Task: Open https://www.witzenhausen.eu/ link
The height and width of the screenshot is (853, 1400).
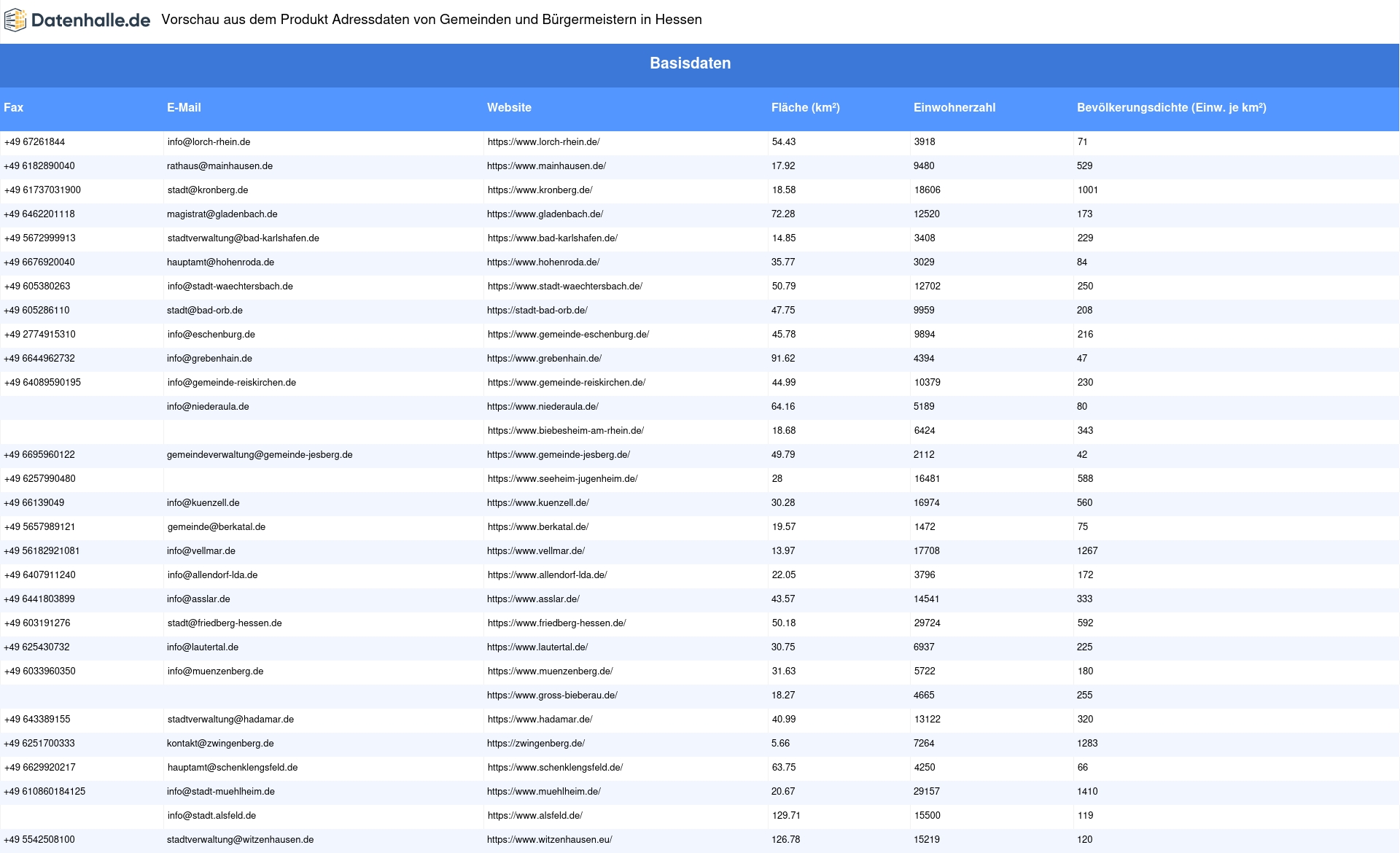Action: tap(550, 840)
